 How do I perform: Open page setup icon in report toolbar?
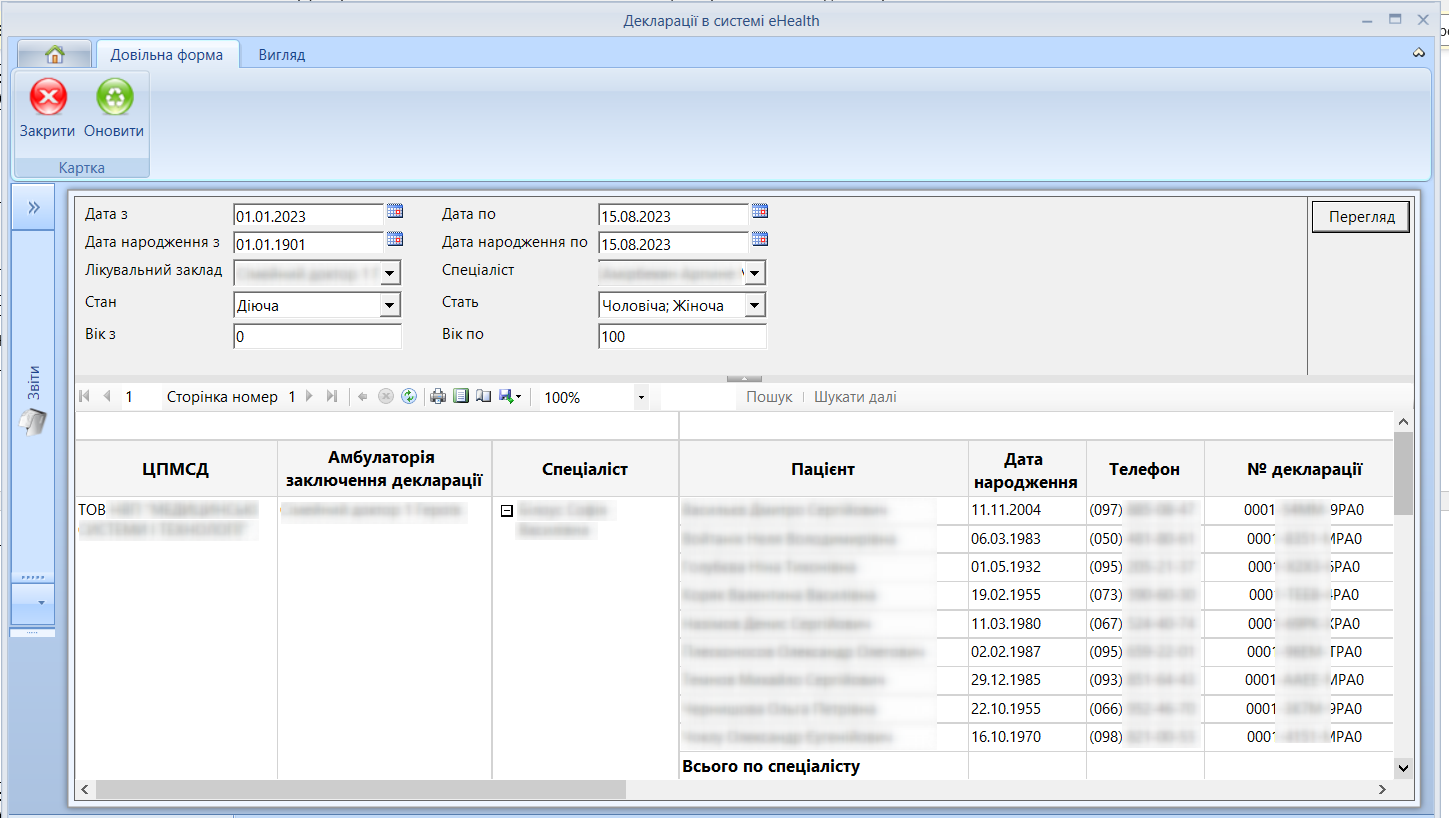coord(484,397)
